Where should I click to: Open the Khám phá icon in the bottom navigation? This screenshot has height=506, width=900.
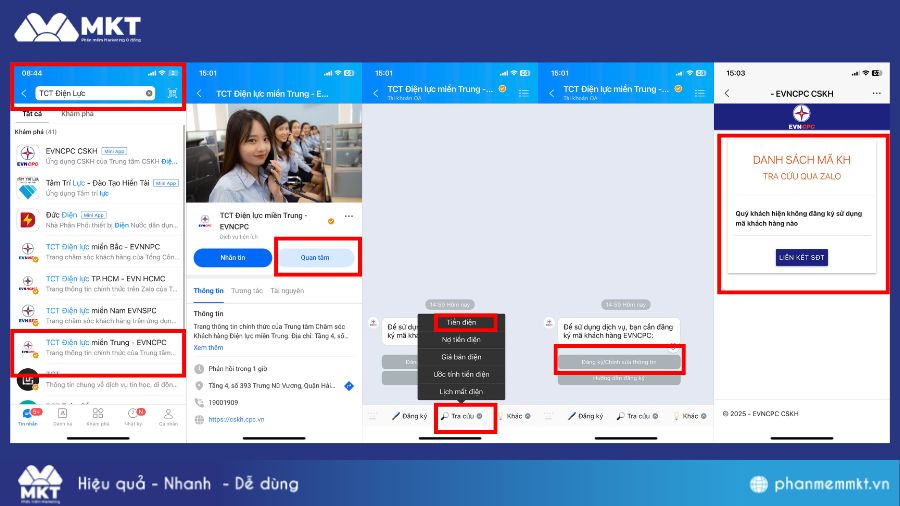click(x=98, y=417)
